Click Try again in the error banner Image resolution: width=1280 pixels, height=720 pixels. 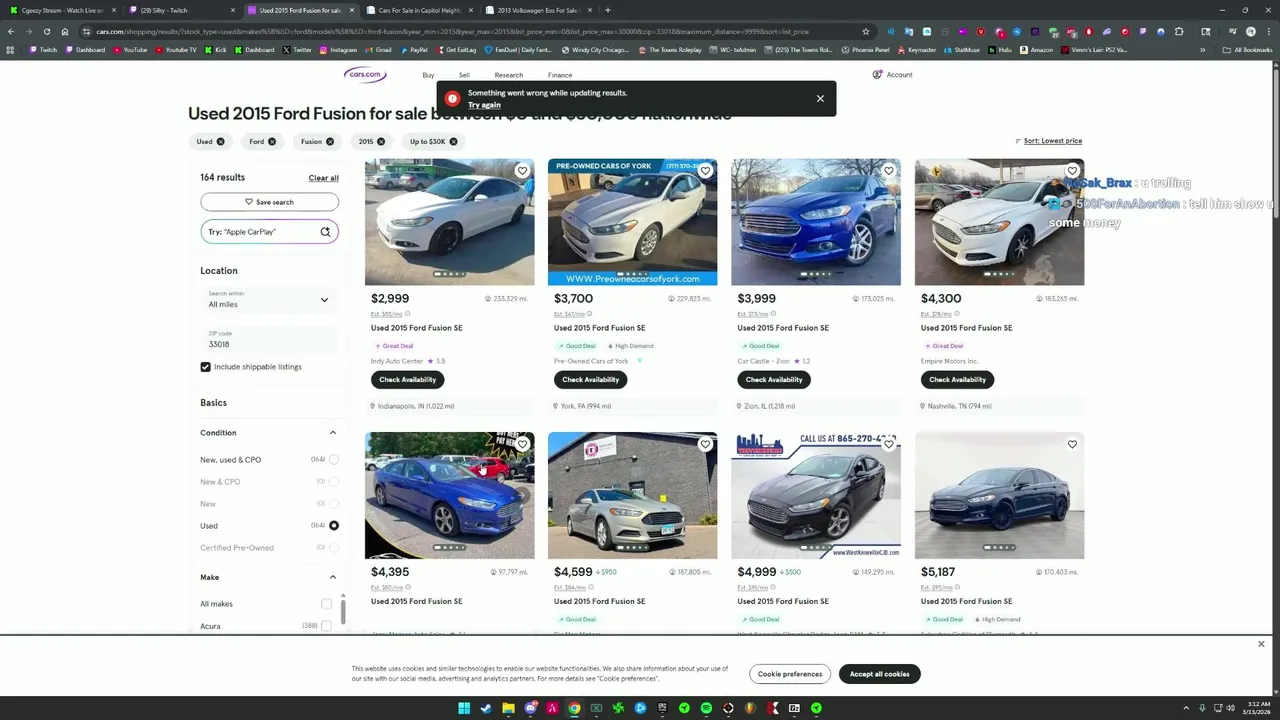click(484, 105)
